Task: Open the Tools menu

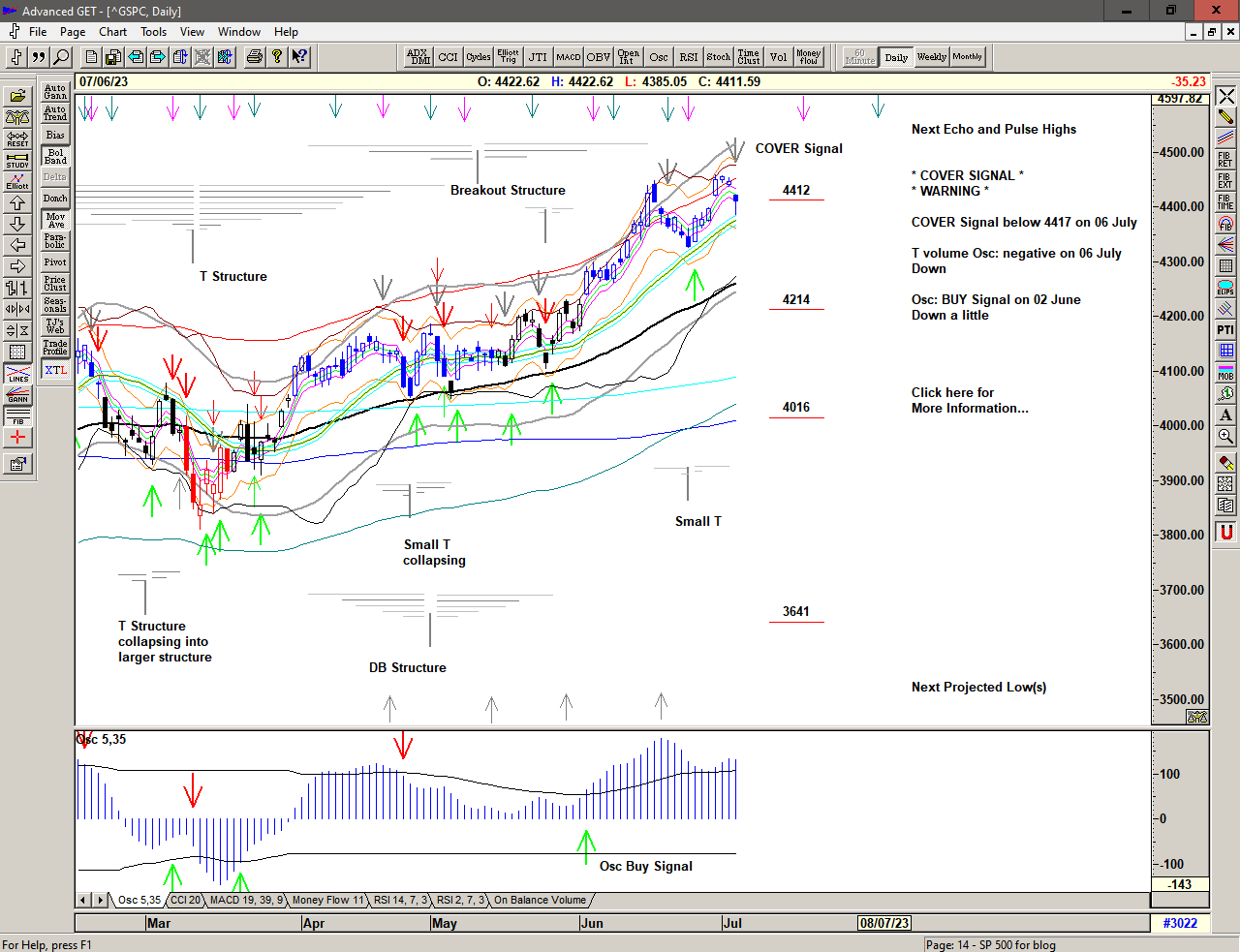Action: [x=153, y=32]
